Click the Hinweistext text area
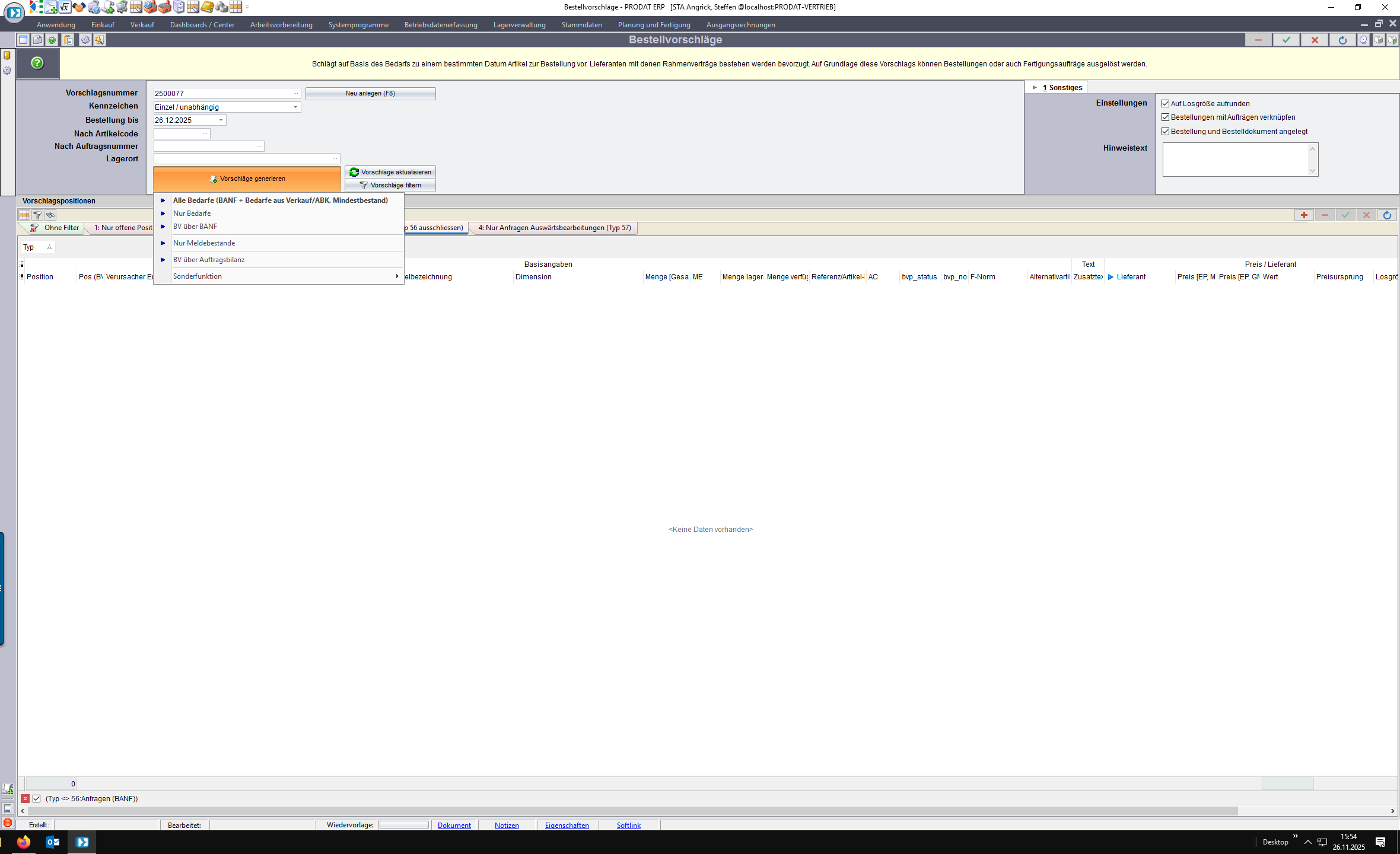The image size is (1400, 854). [x=1235, y=159]
